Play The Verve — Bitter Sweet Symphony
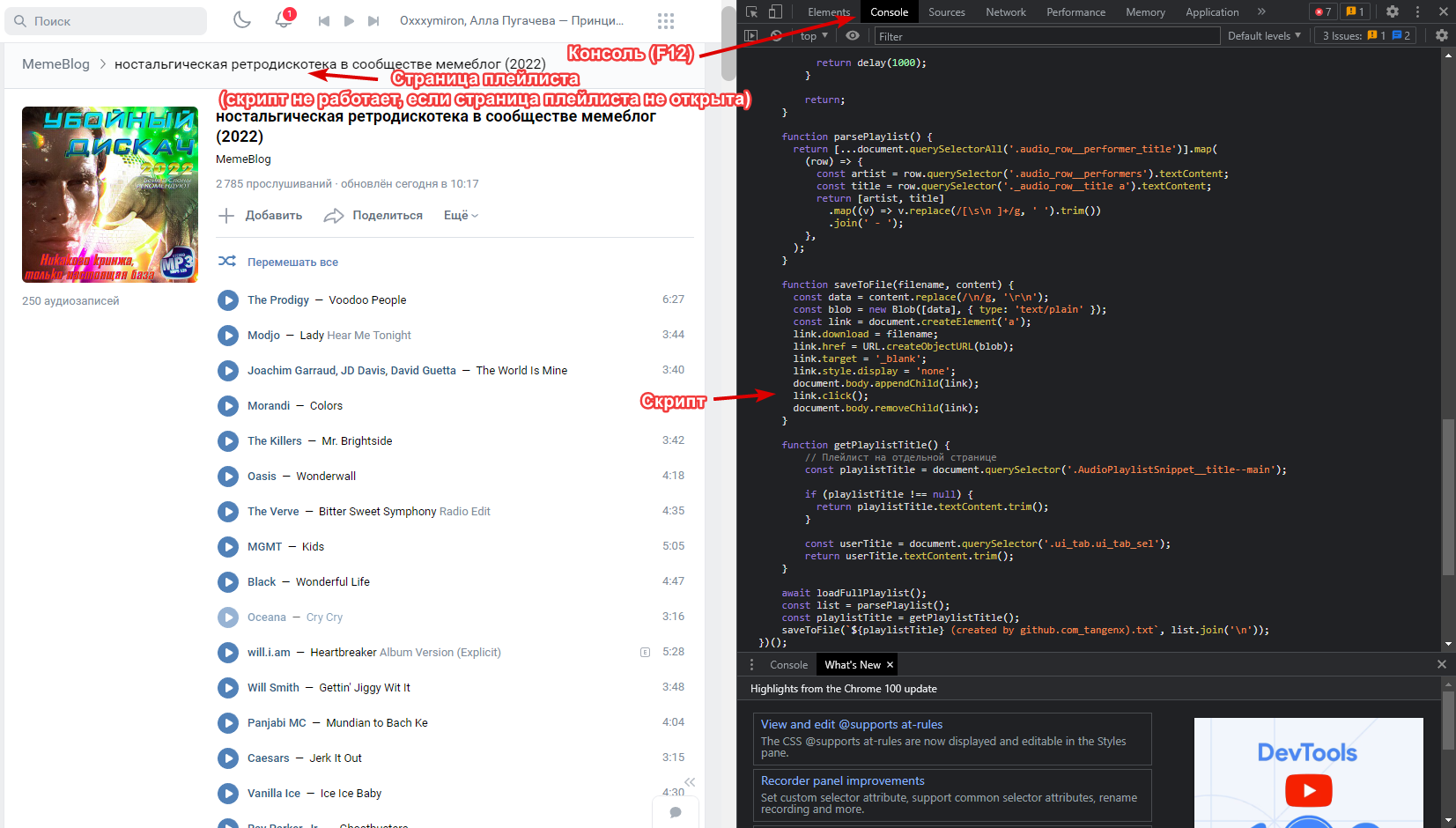1456x828 pixels. tap(228, 512)
